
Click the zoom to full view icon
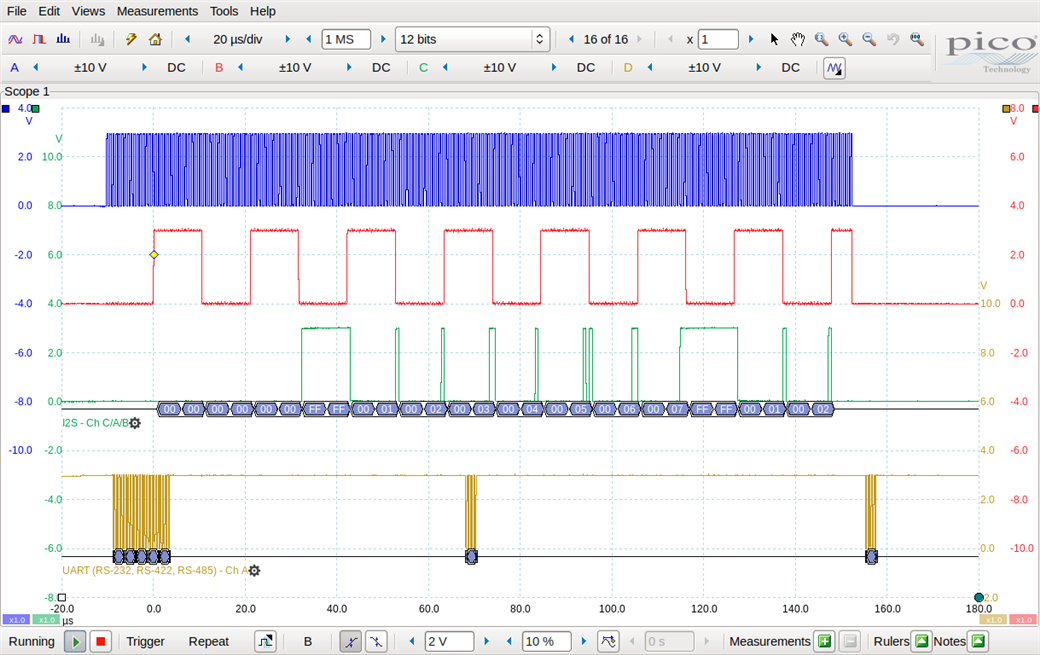917,39
